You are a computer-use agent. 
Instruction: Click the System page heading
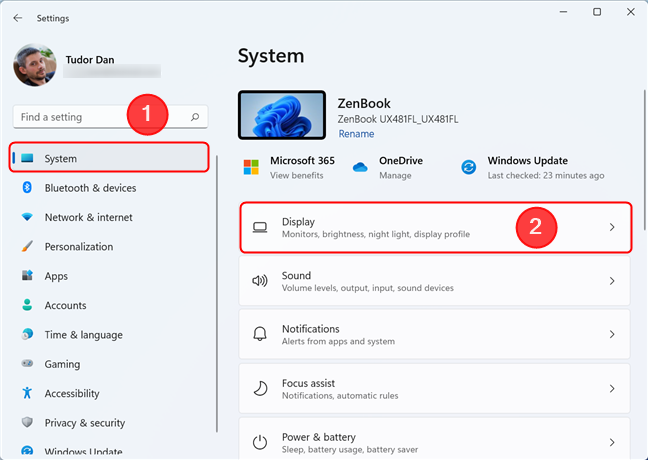(271, 55)
